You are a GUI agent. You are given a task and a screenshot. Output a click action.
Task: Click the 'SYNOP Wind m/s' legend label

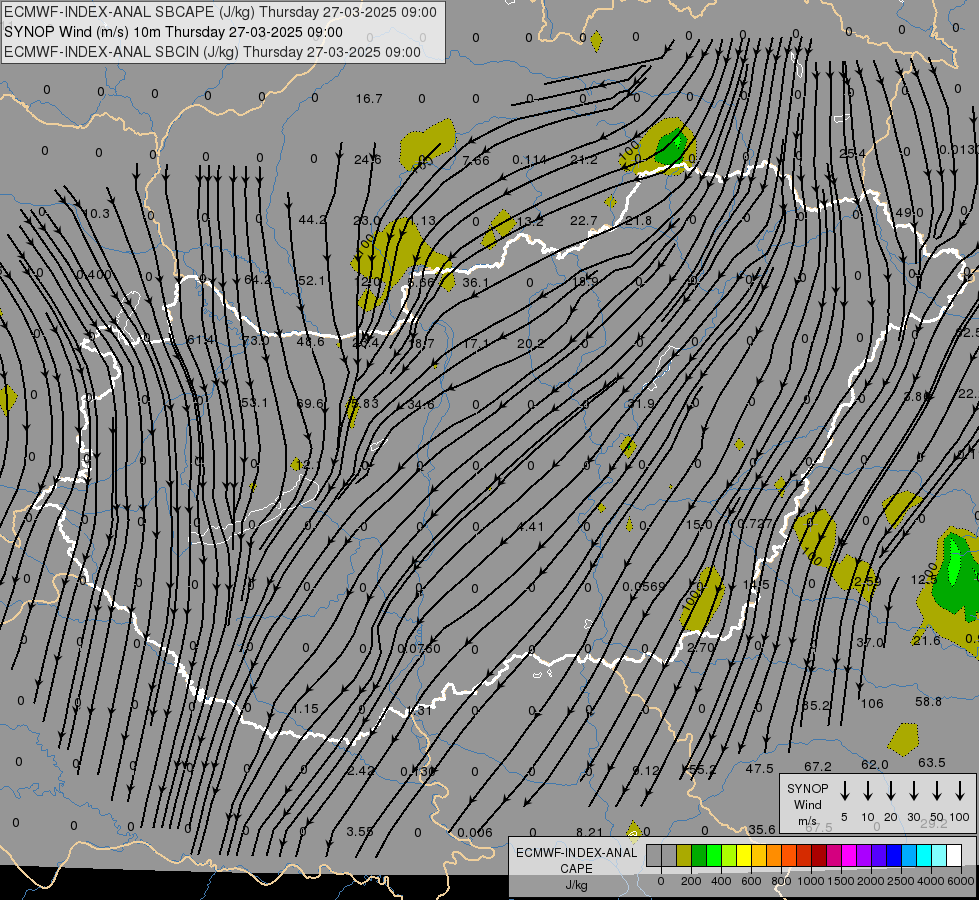[x=807, y=805]
